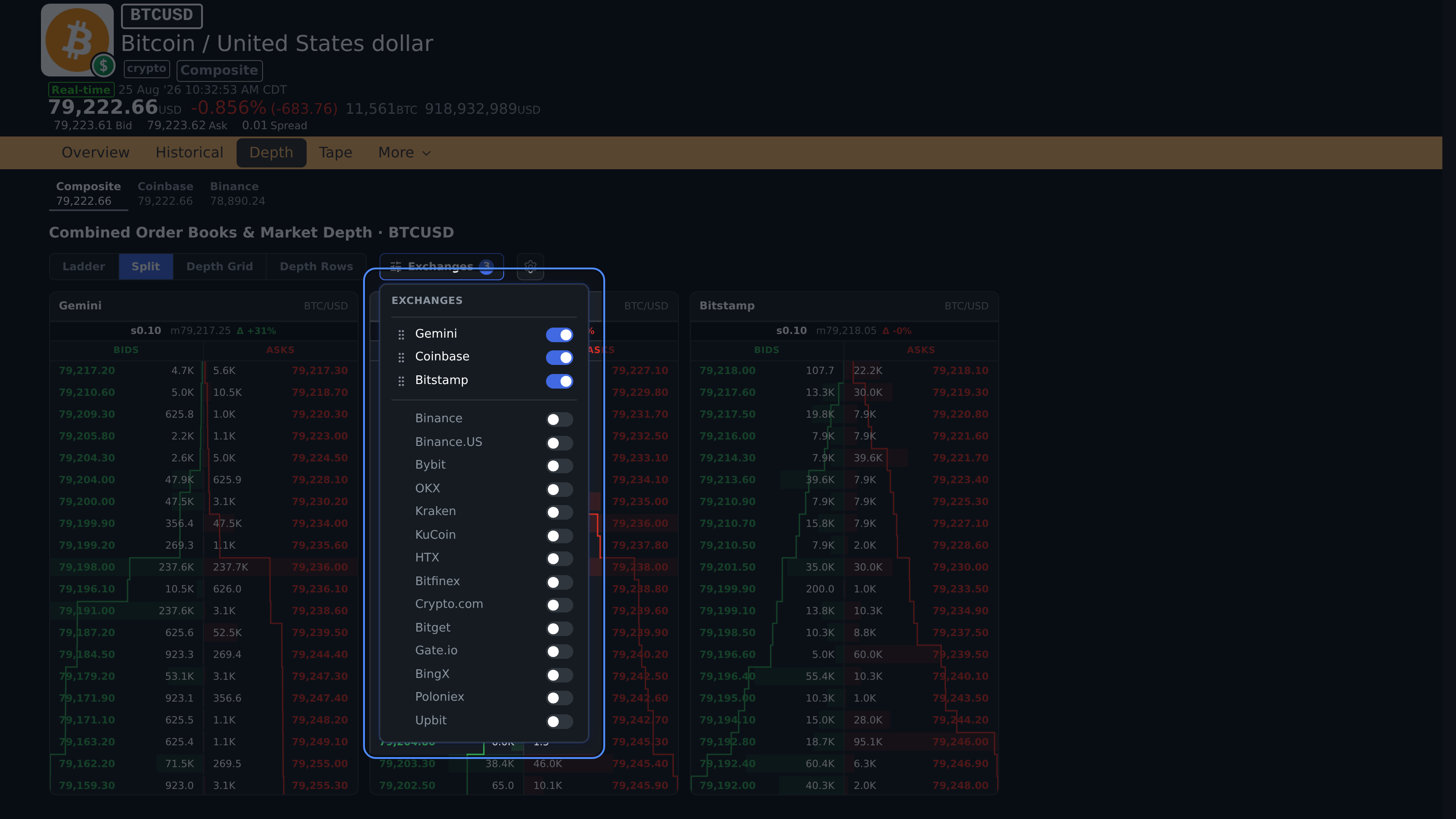
Task: Open the Overview tab
Action: pyautogui.click(x=96, y=152)
